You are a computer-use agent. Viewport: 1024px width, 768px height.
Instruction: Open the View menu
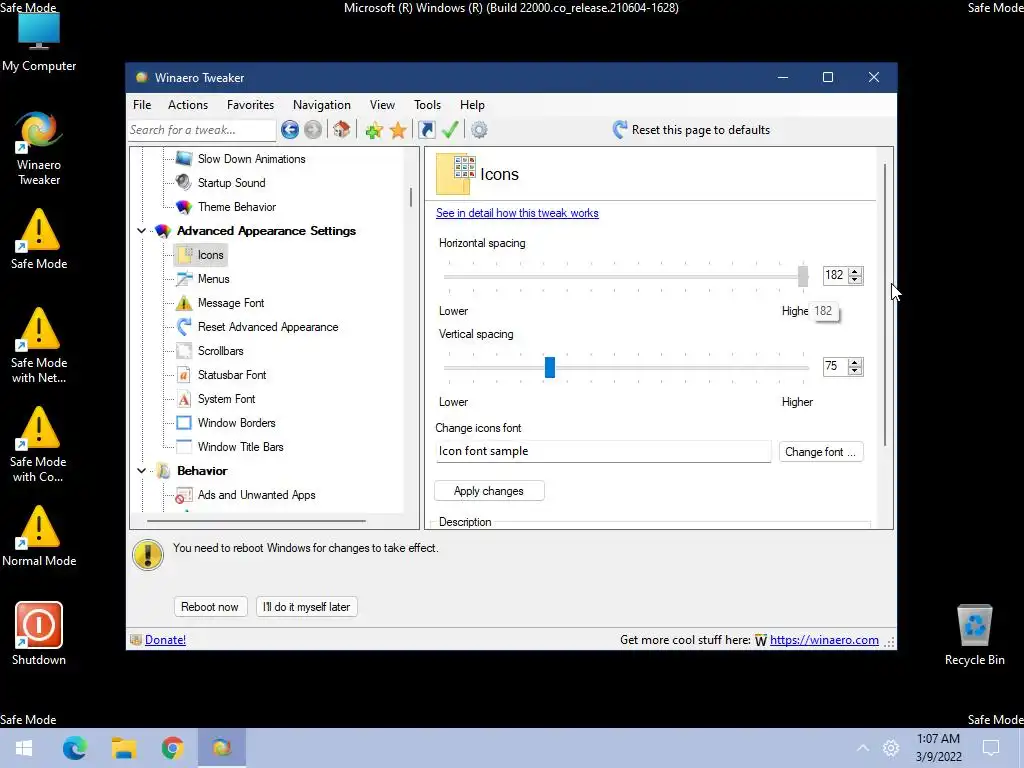point(382,104)
